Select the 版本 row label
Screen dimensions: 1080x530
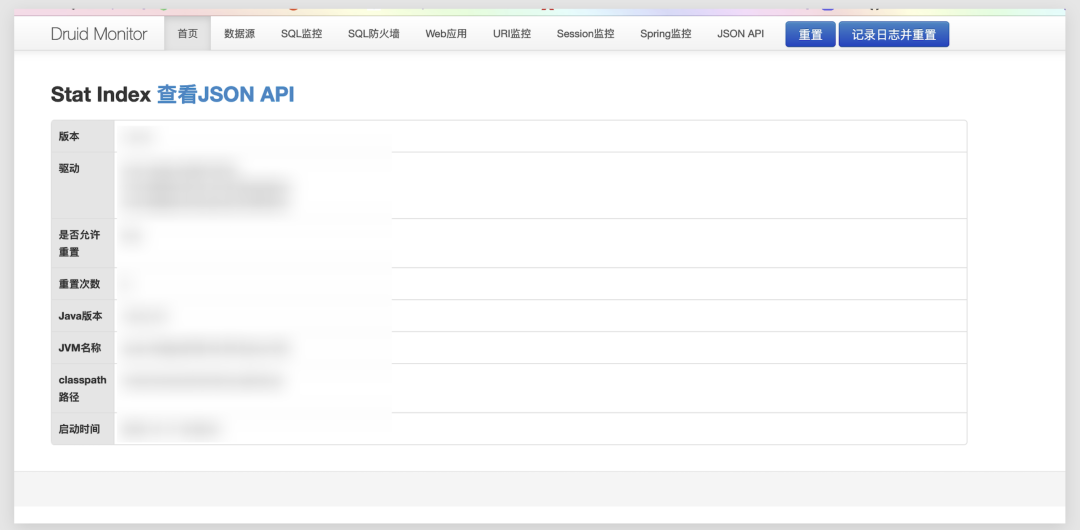[69, 136]
